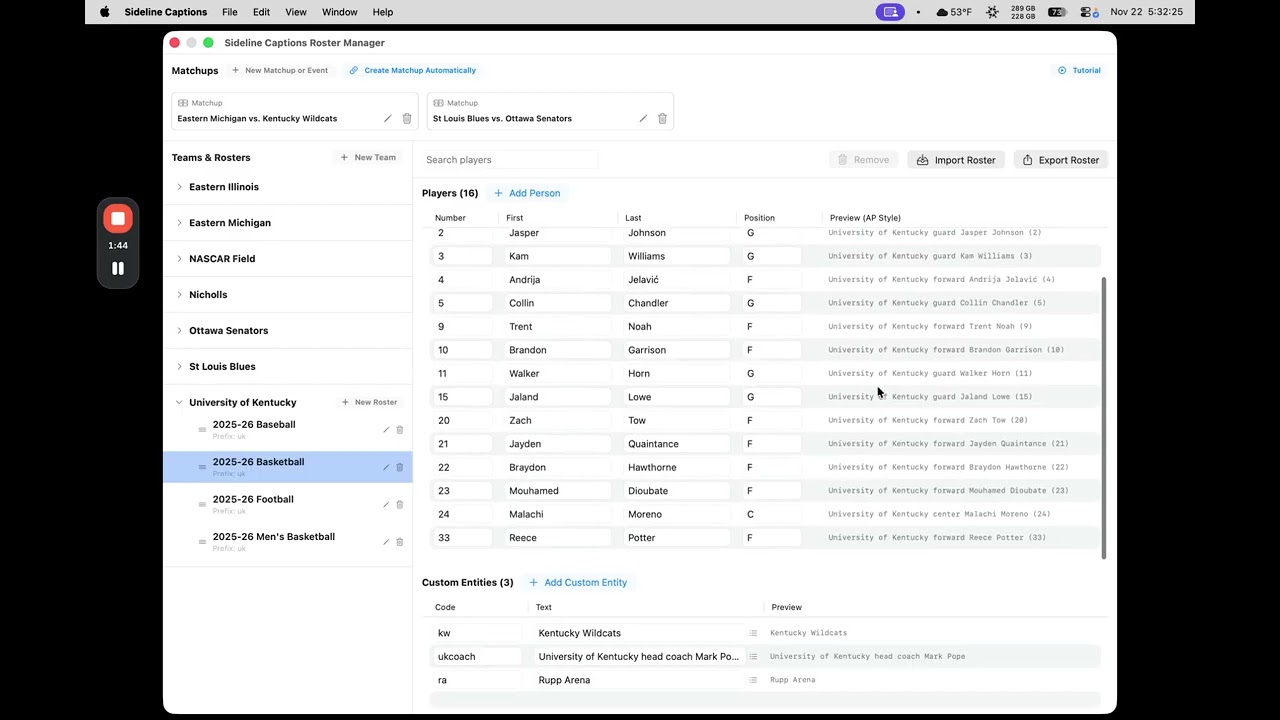This screenshot has width=1280, height=720.
Task: Open Control Center in menu bar
Action: pyautogui.click(x=1088, y=12)
